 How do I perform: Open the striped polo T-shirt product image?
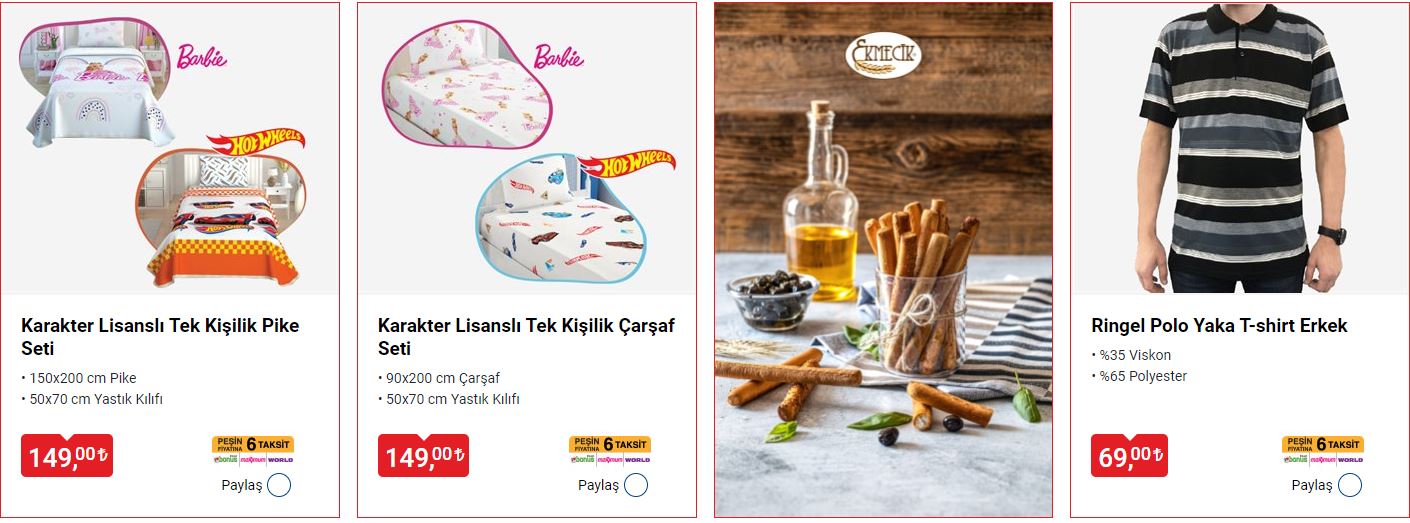point(1240,148)
